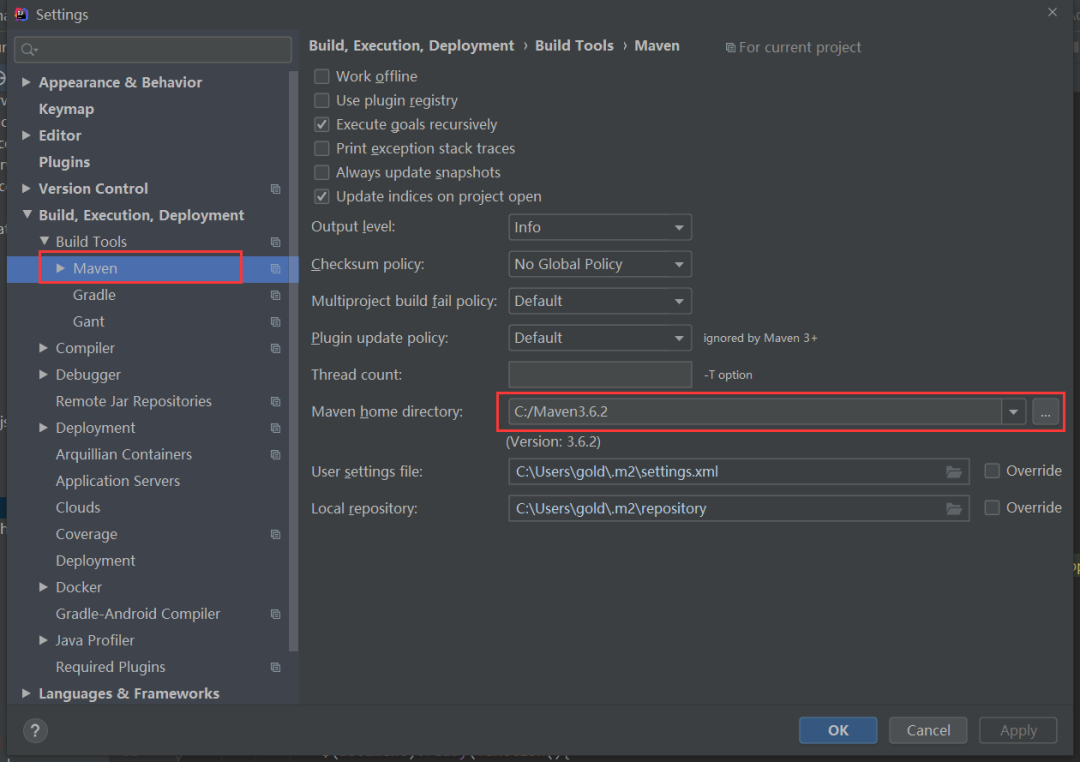Image resolution: width=1080 pixels, height=762 pixels.
Task: Click the OK button
Action: (838, 730)
